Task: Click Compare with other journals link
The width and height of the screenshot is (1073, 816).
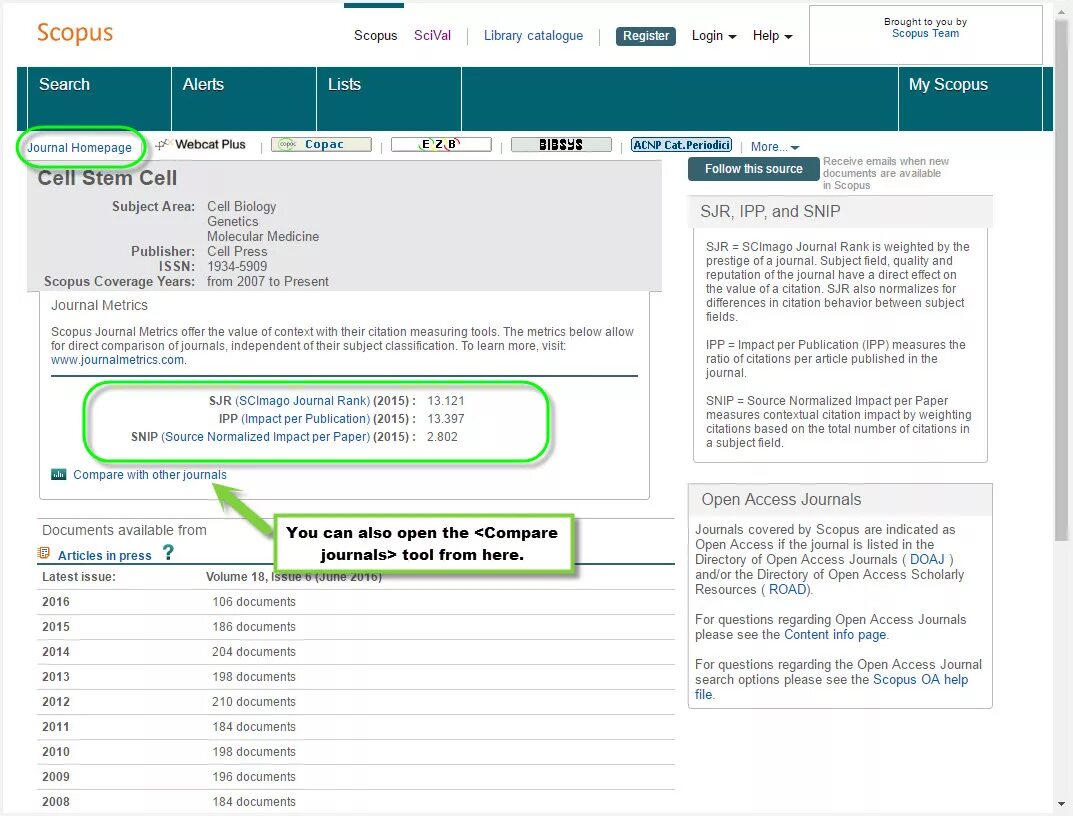Action: pos(150,474)
